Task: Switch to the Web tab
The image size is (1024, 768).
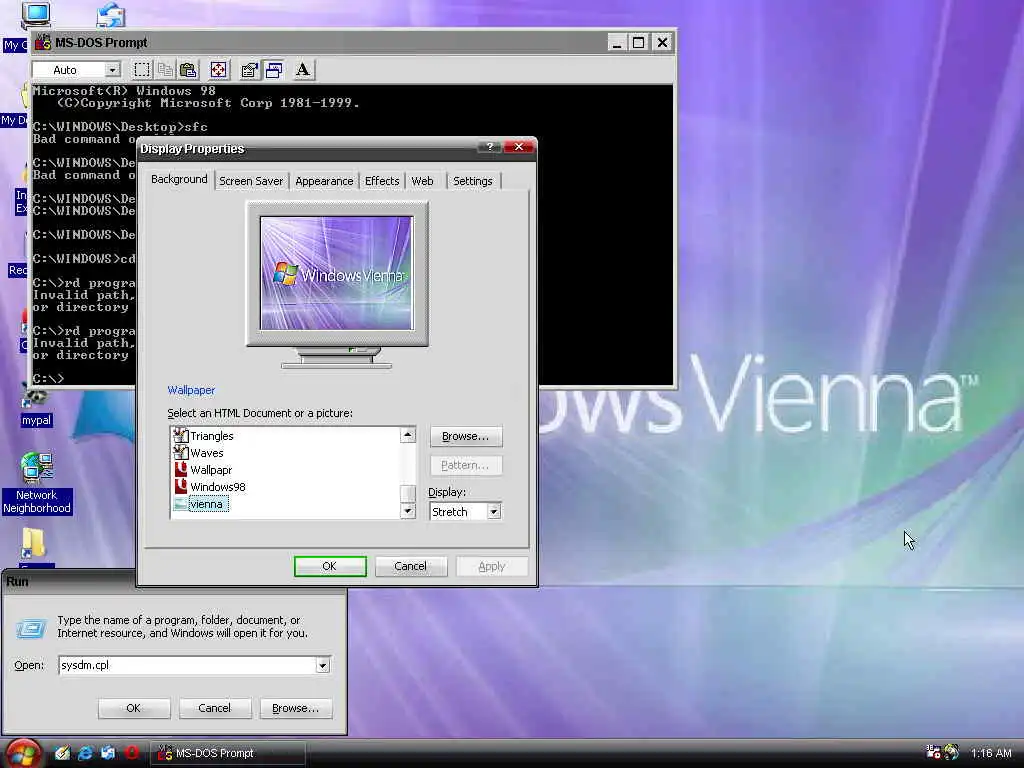Action: point(423,181)
